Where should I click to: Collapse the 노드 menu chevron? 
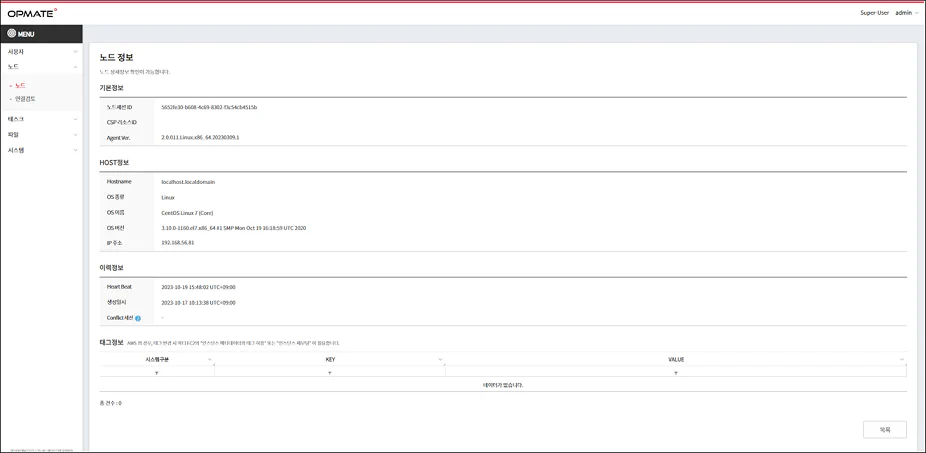[x=75, y=67]
